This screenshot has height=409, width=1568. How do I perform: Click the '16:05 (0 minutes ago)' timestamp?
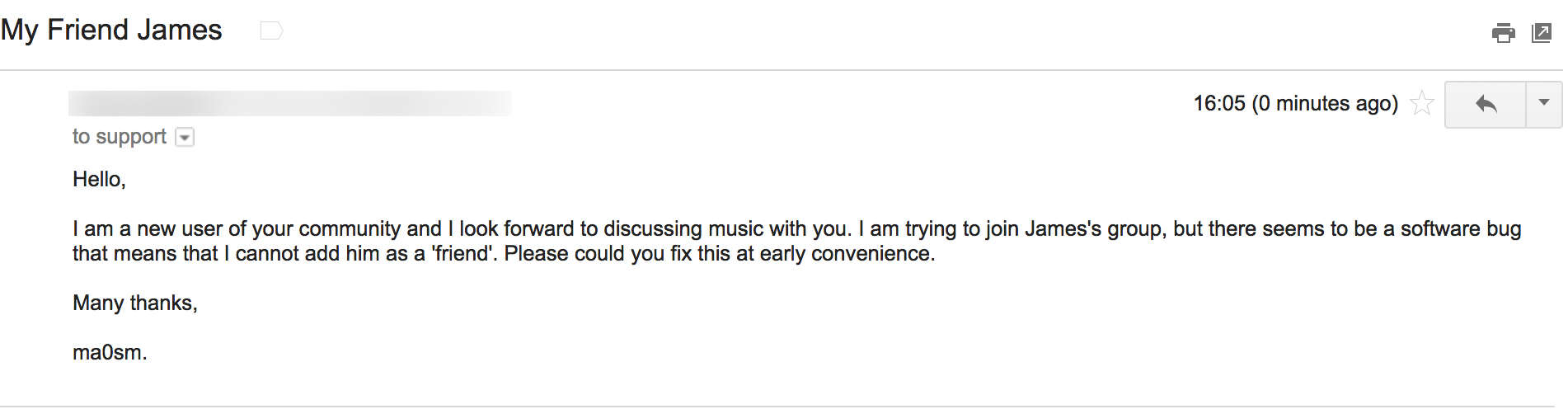(x=1295, y=103)
